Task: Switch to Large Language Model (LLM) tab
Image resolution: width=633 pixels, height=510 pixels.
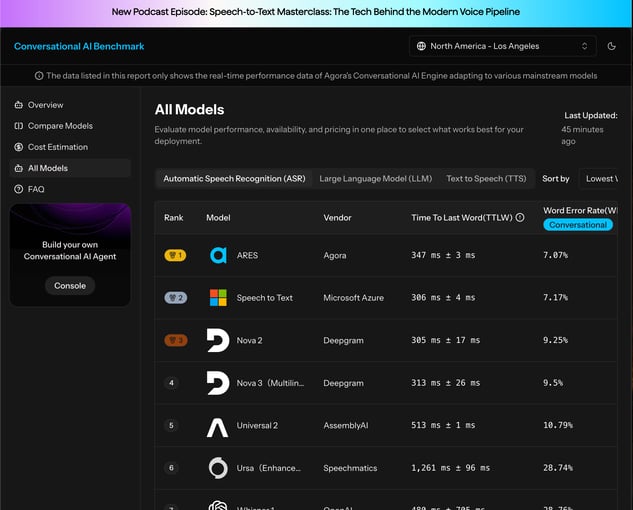Action: point(375,178)
